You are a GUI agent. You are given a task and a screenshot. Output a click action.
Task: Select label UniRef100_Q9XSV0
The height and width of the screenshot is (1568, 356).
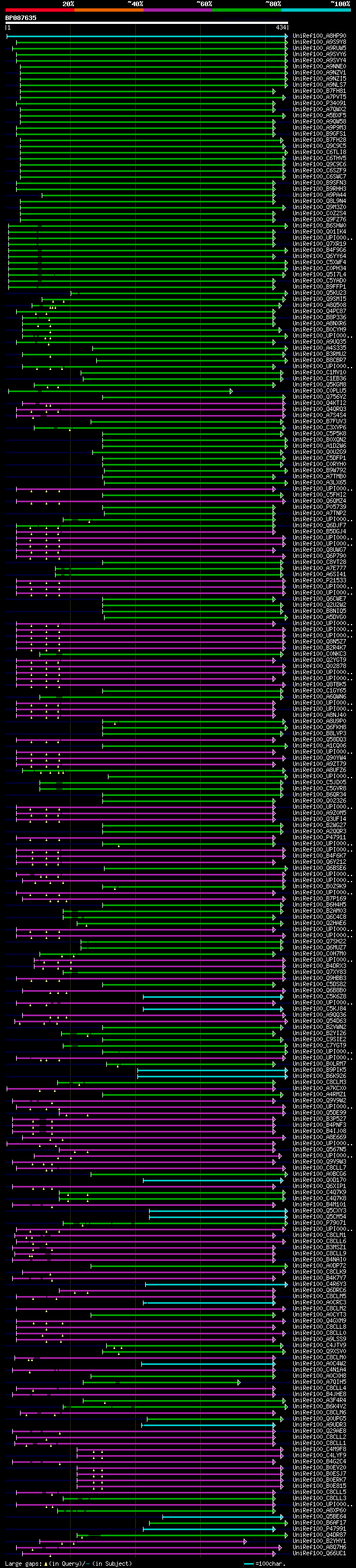[x=319, y=1351]
